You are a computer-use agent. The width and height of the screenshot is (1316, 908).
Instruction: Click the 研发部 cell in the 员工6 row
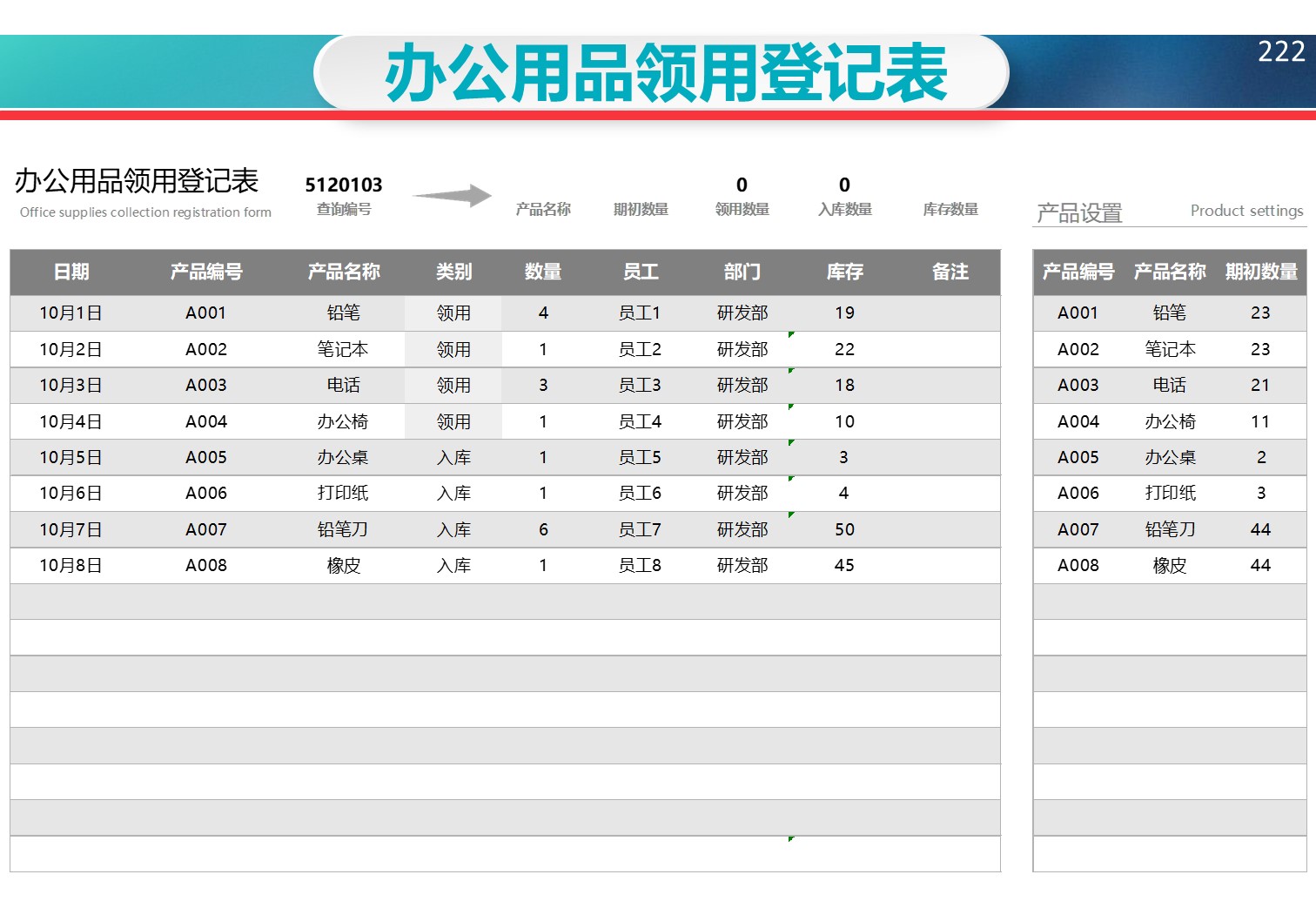click(x=742, y=493)
